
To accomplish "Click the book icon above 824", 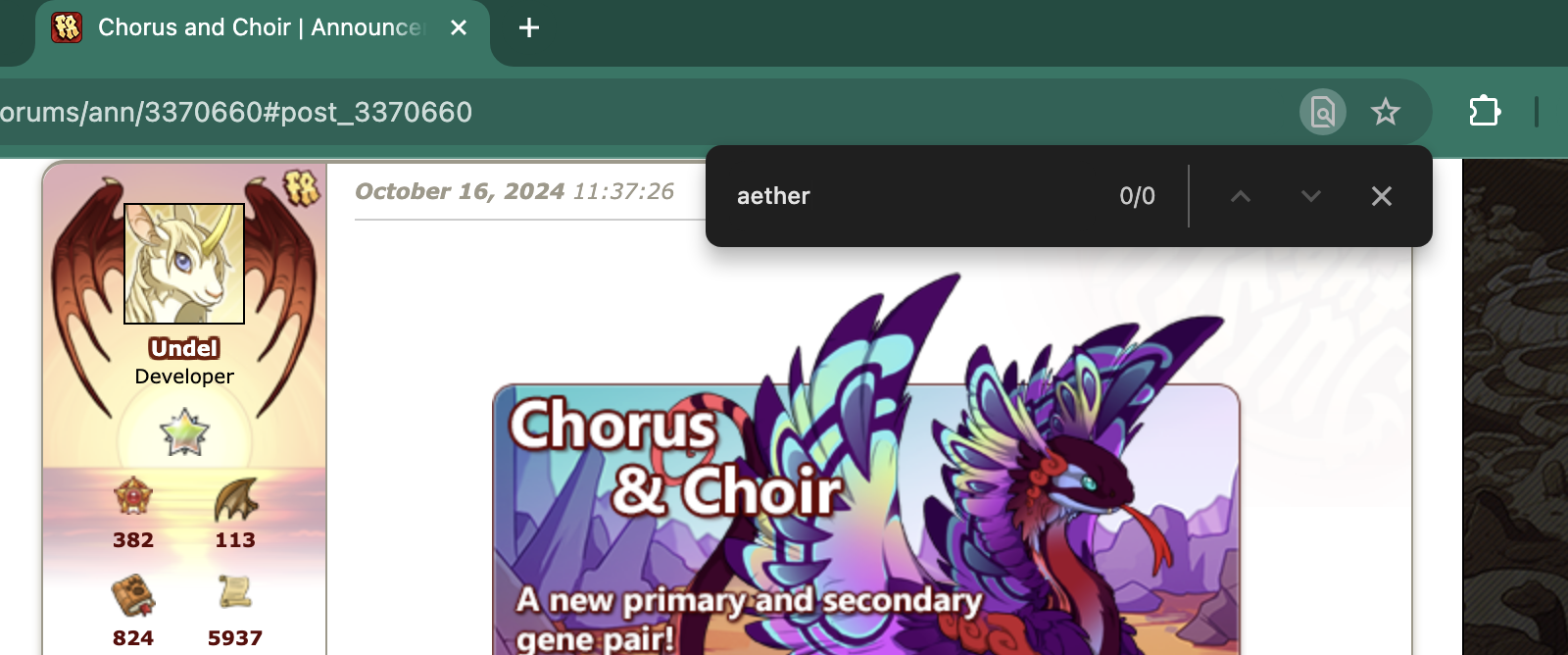I will tap(133, 596).
